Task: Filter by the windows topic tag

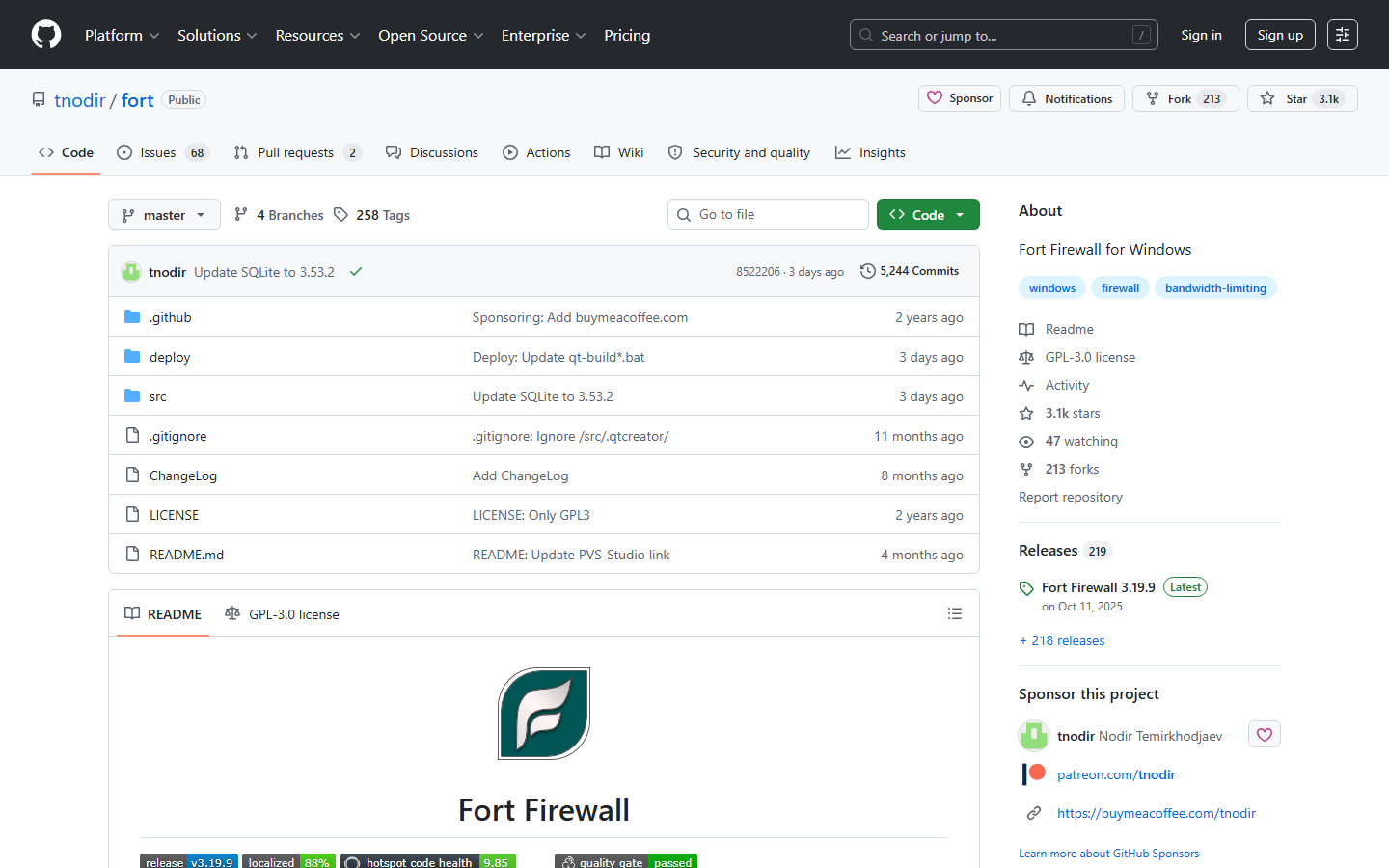Action: point(1052,287)
